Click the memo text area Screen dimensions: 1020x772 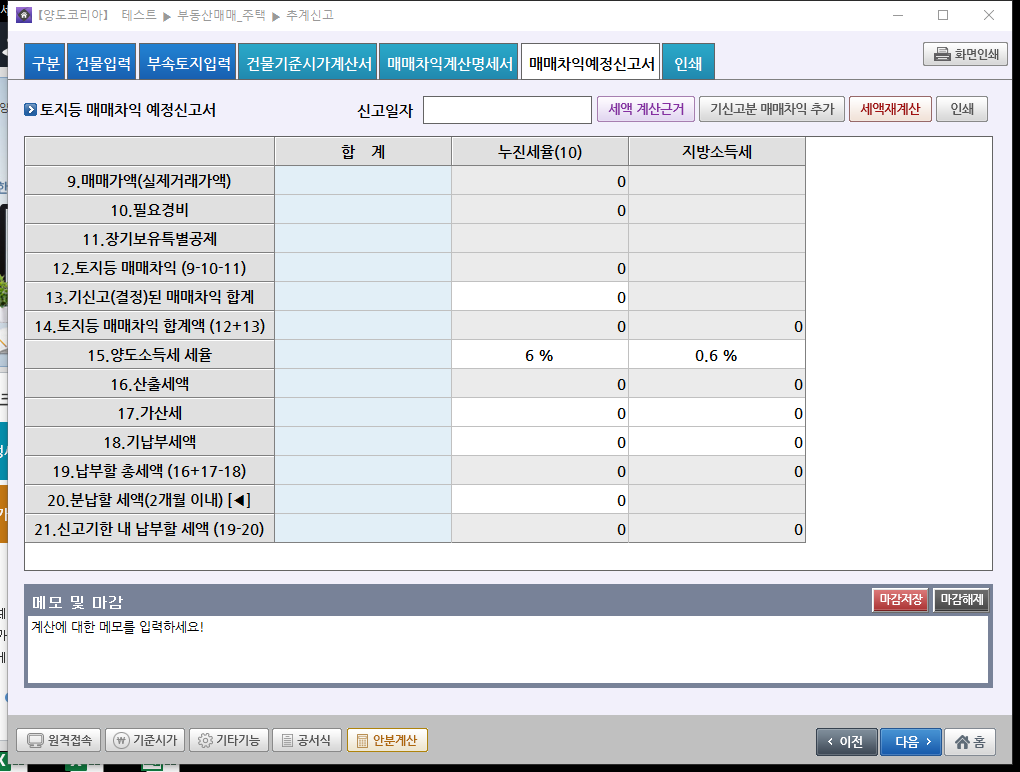[x=507, y=648]
